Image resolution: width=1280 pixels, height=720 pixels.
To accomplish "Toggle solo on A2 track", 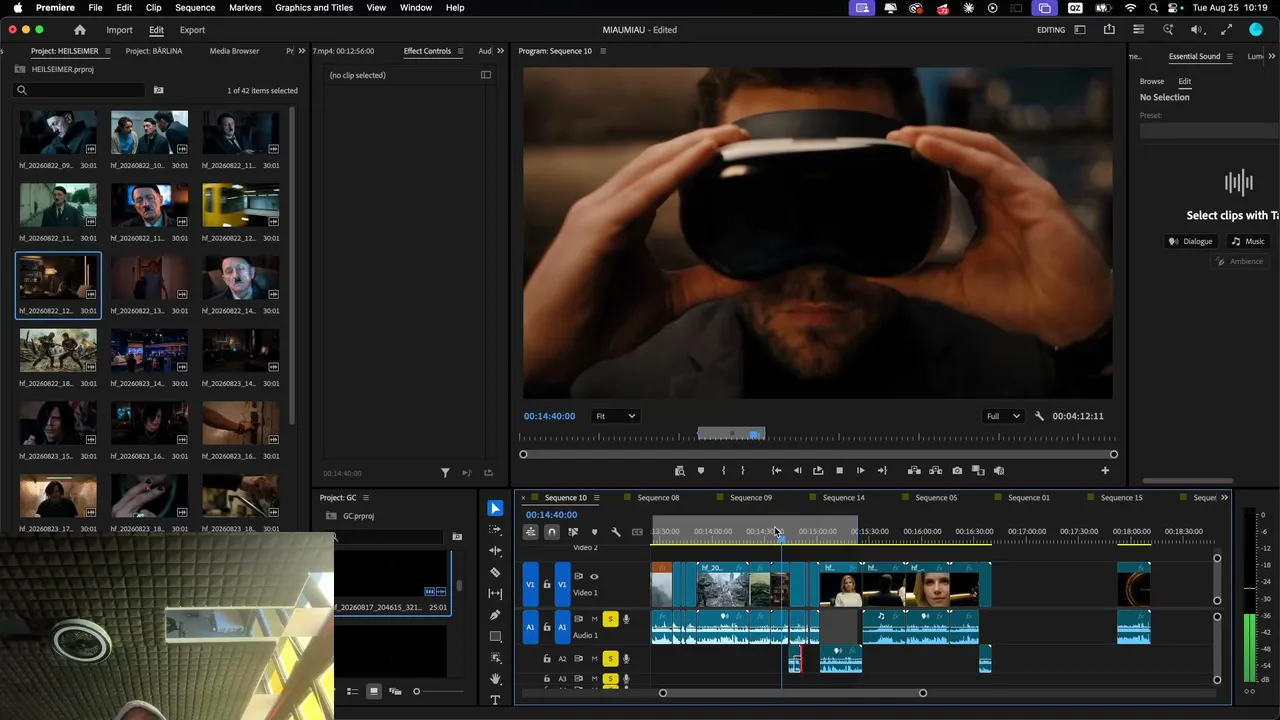I will 610,659.
